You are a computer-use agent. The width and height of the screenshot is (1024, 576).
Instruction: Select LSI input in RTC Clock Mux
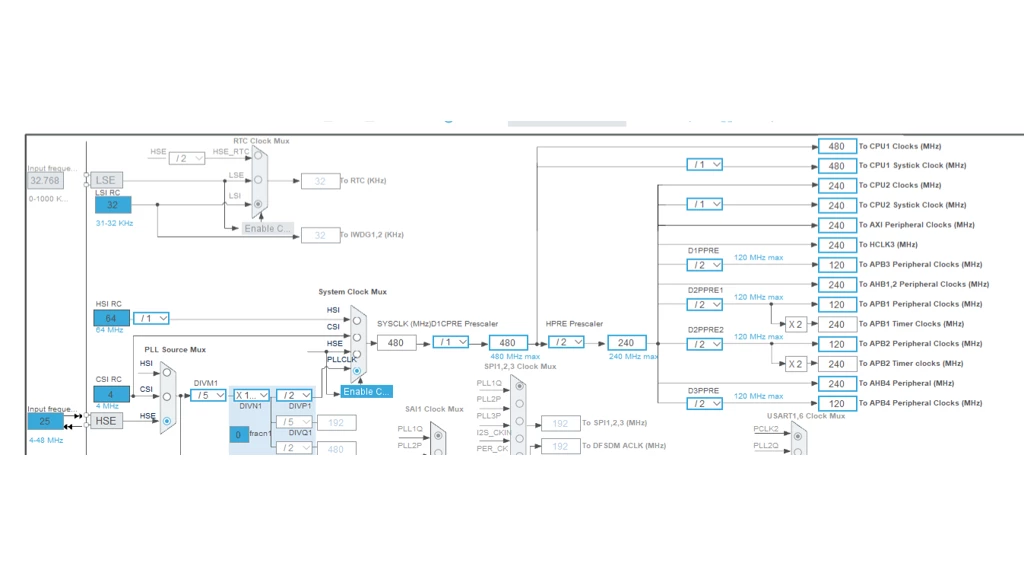click(258, 204)
